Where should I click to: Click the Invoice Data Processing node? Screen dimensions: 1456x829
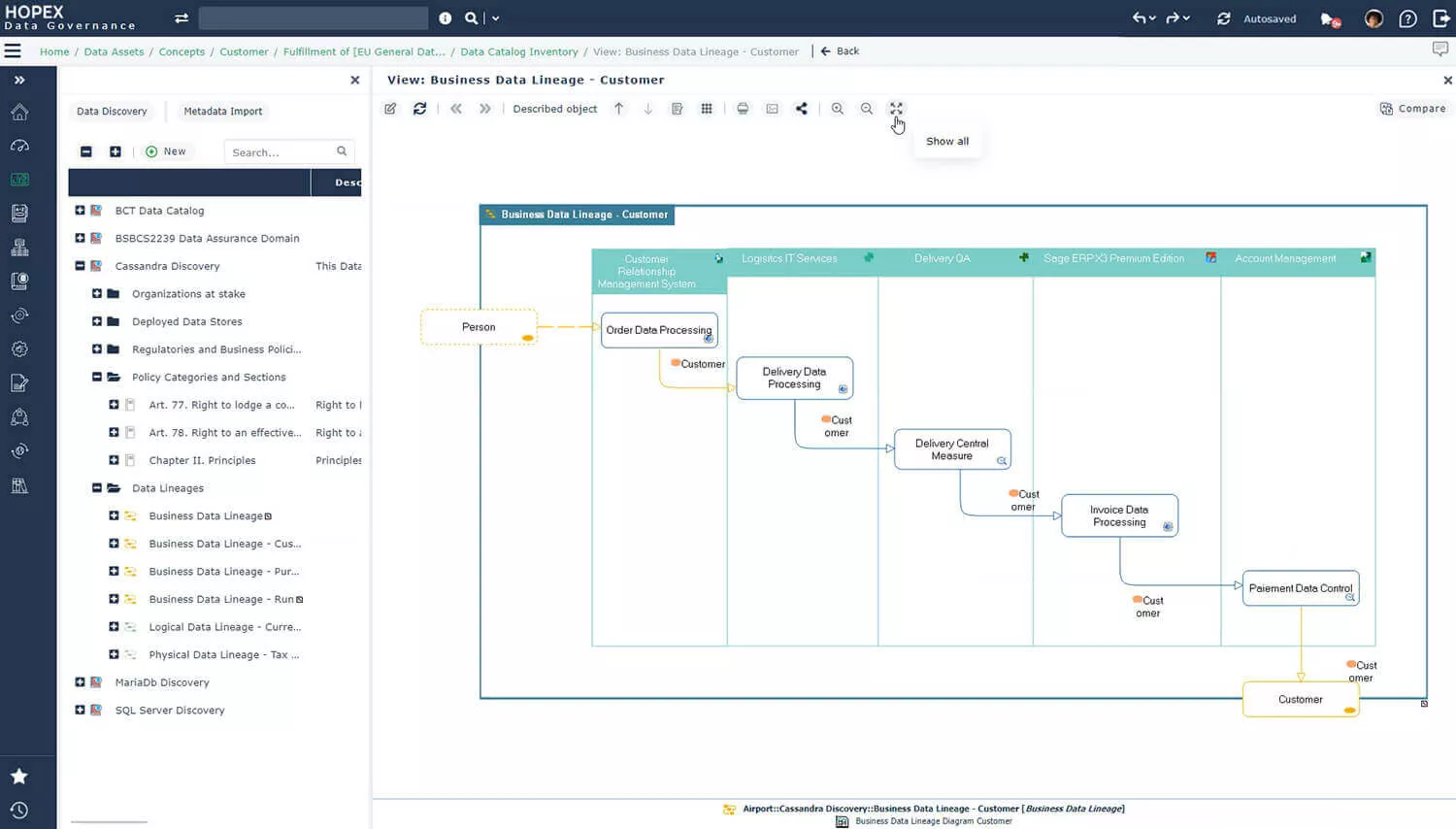1119,515
